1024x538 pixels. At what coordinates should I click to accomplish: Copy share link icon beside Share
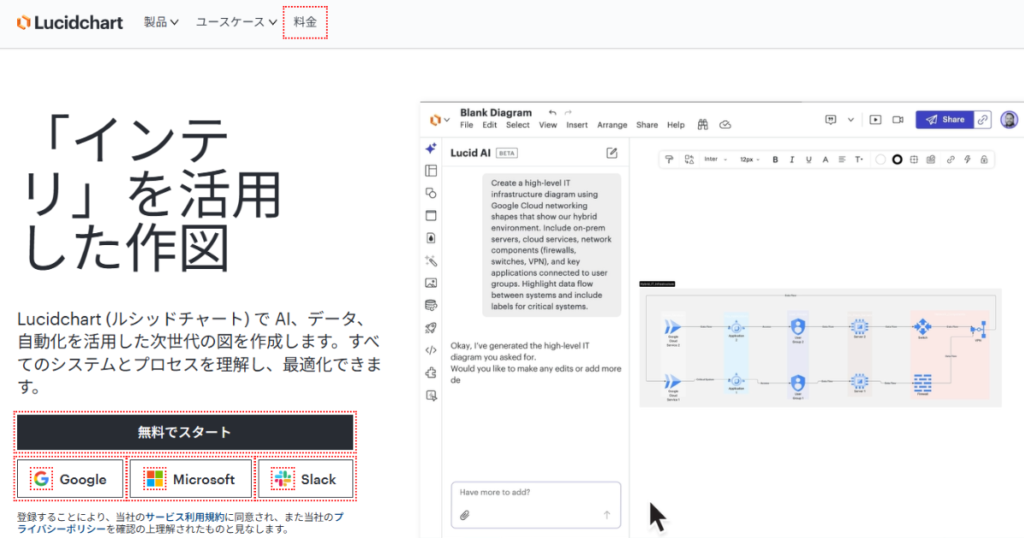[982, 119]
